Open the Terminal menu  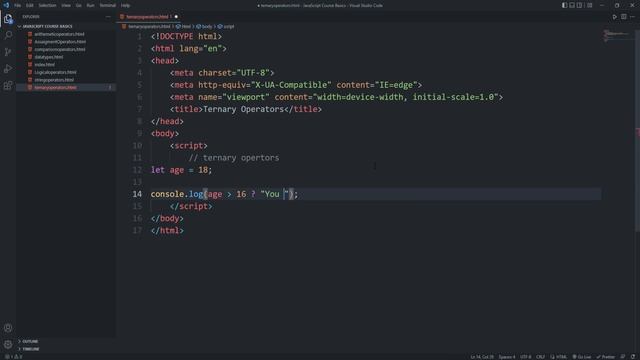click(108, 5)
